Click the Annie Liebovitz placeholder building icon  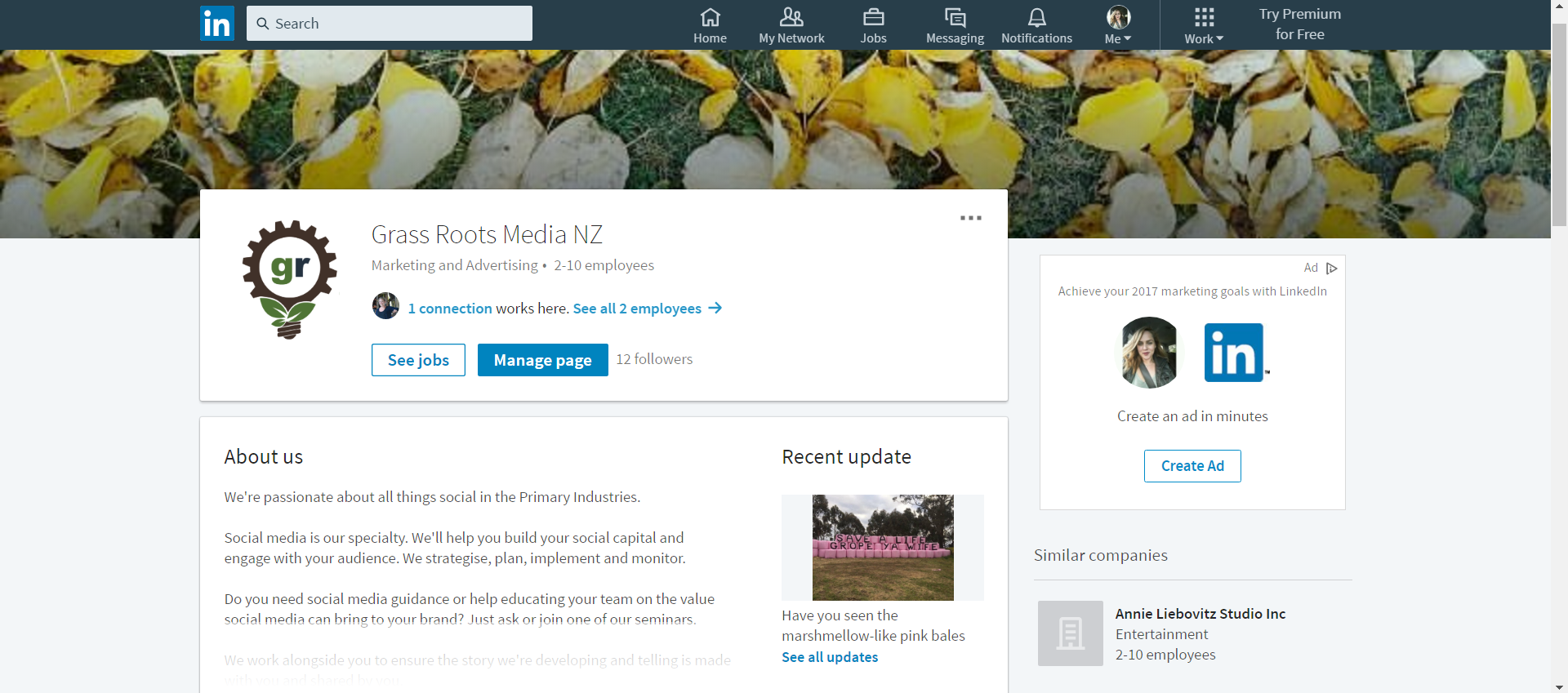pos(1071,633)
